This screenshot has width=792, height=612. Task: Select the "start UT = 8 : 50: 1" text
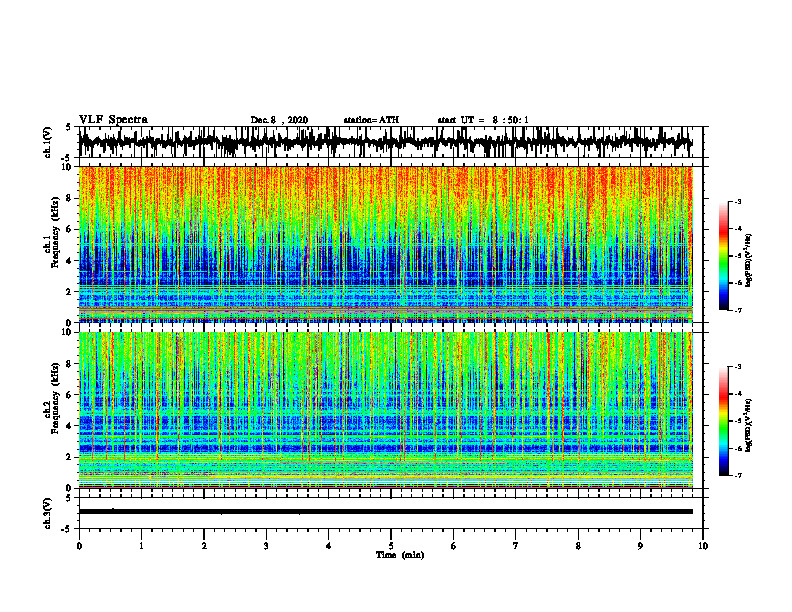coord(483,120)
